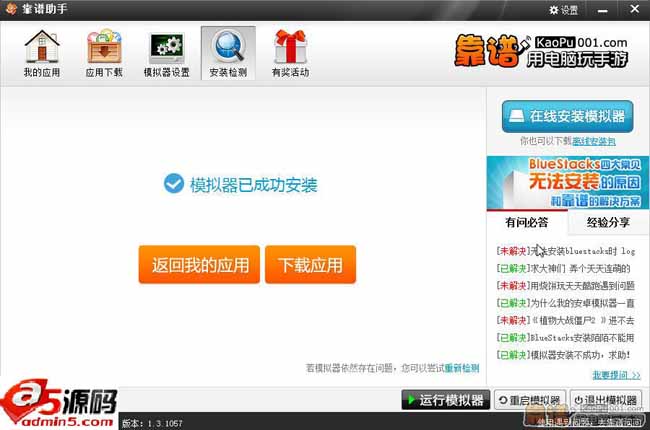Click 重启模拟器 button
Screen dimensions: 650x430
pyautogui.click(x=530, y=400)
